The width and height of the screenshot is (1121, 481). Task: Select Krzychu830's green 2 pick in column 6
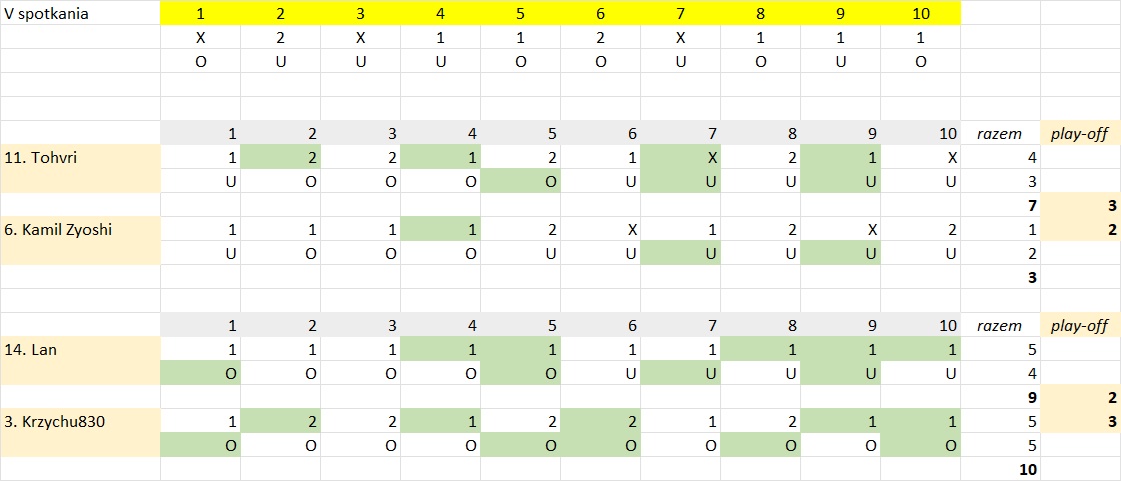[600, 421]
